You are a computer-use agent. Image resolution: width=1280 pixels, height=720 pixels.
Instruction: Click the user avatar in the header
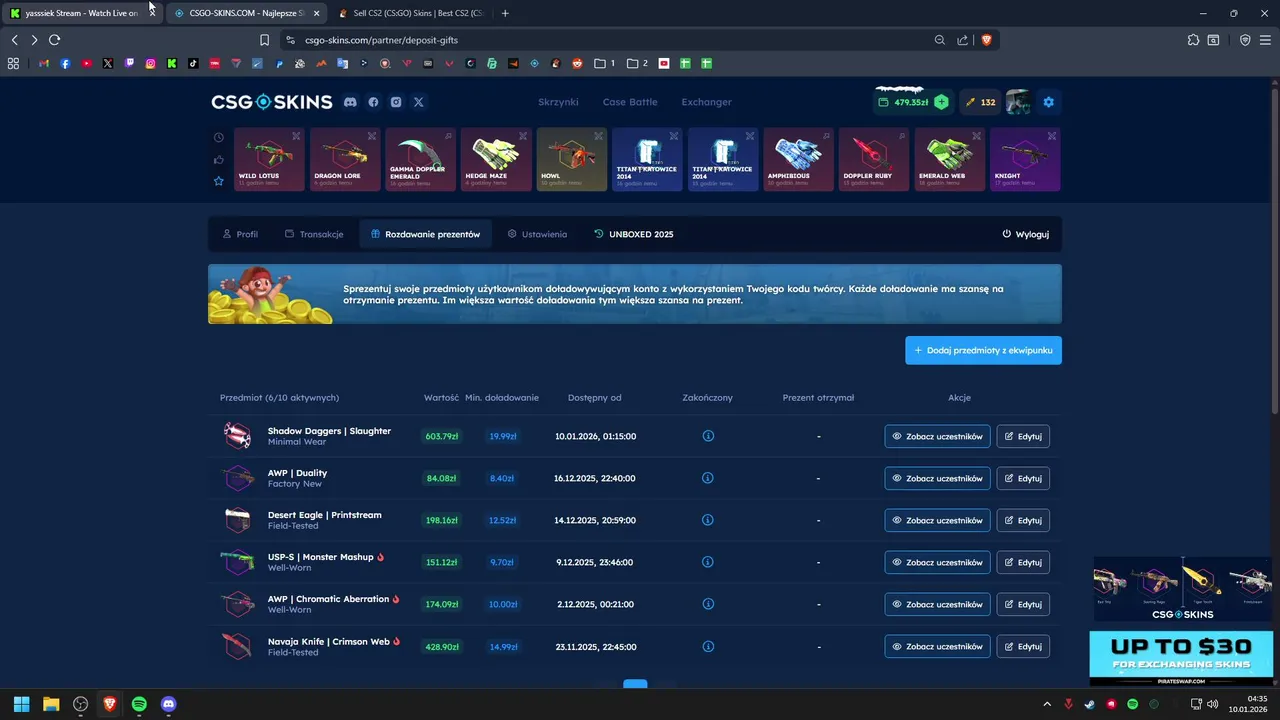tap(1018, 102)
